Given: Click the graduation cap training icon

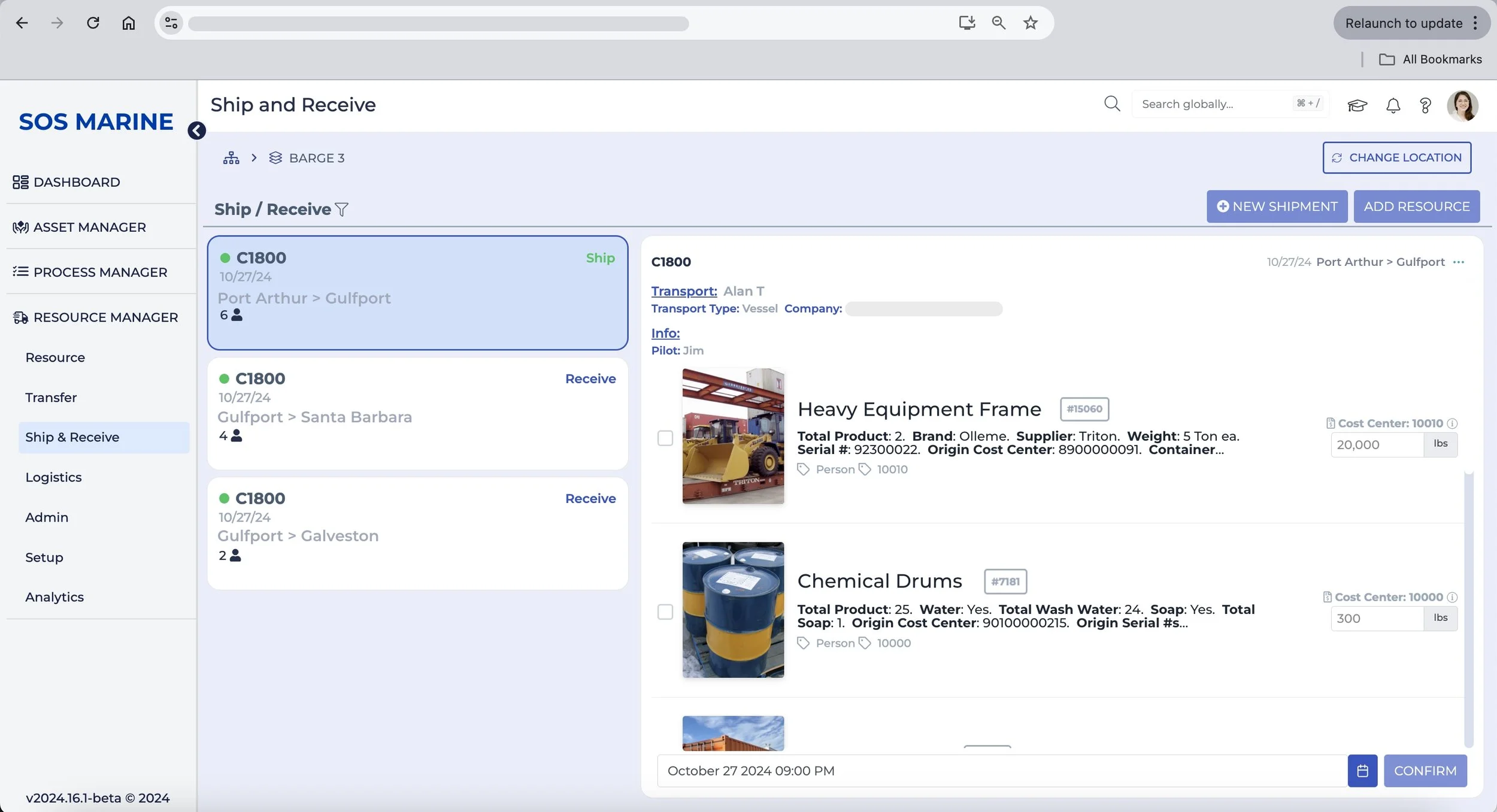Looking at the screenshot, I should click(1357, 106).
